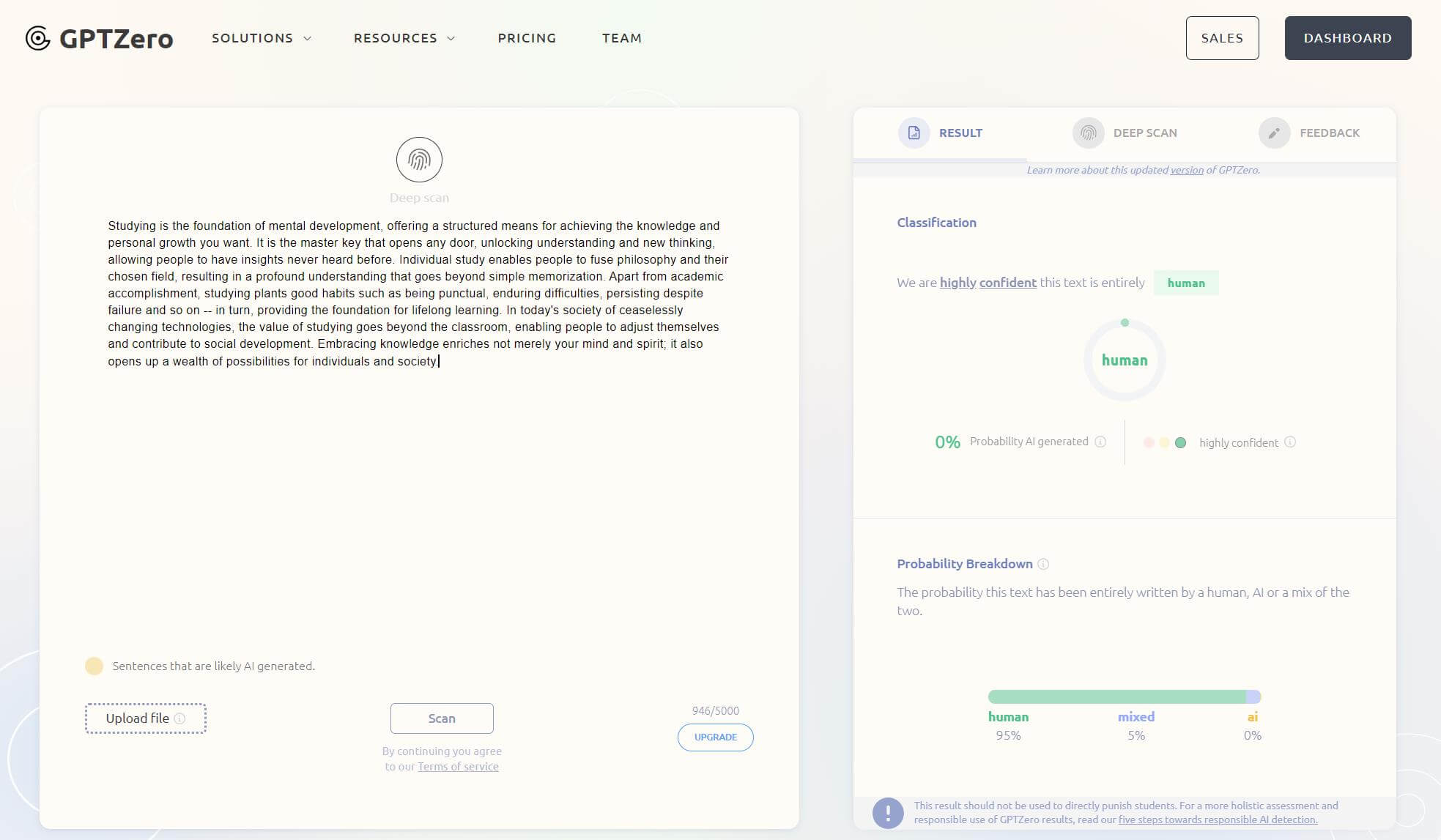Click the highly confident underlined link
This screenshot has width=1441, height=840.
point(988,283)
